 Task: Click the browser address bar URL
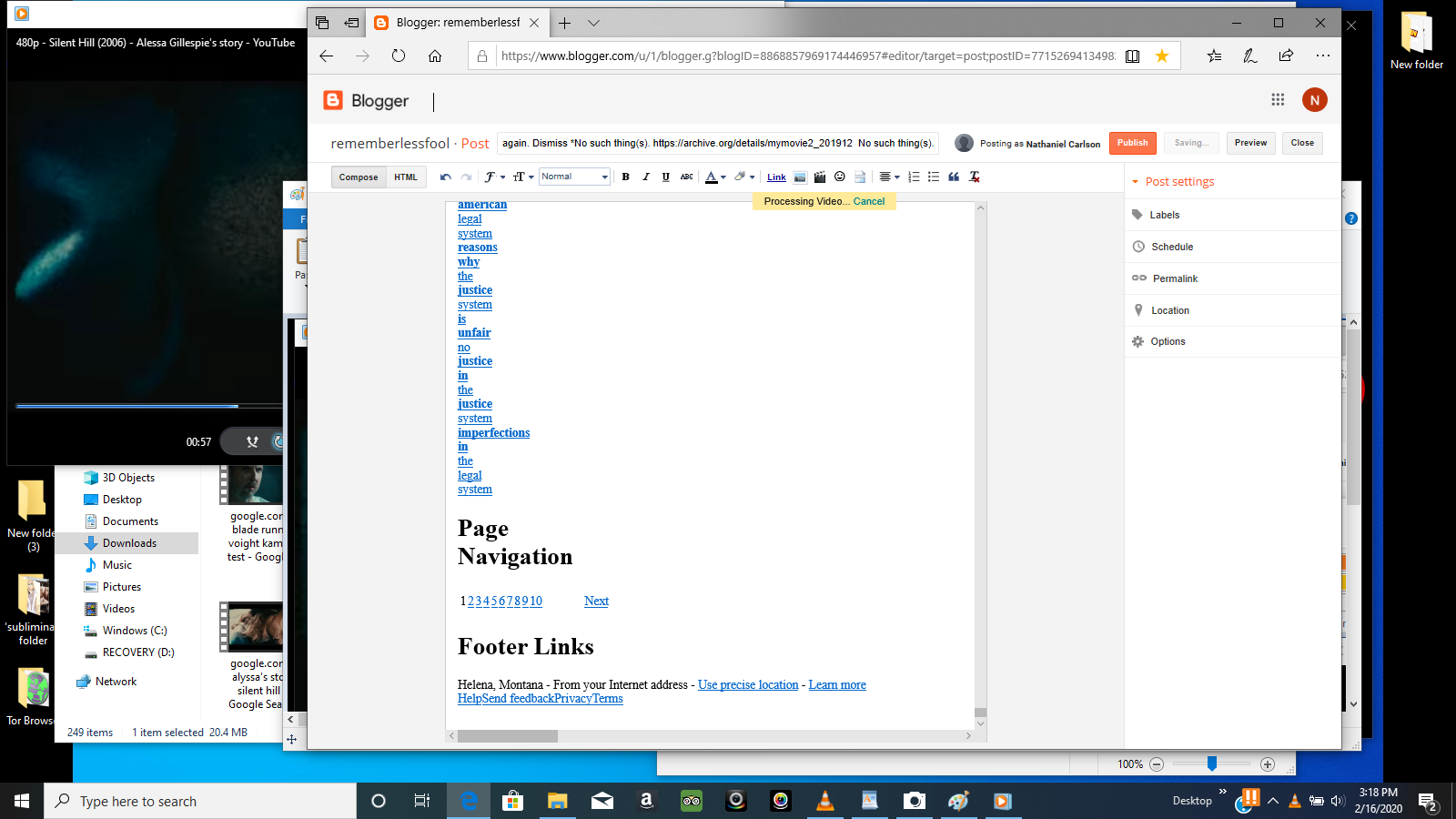point(807,56)
